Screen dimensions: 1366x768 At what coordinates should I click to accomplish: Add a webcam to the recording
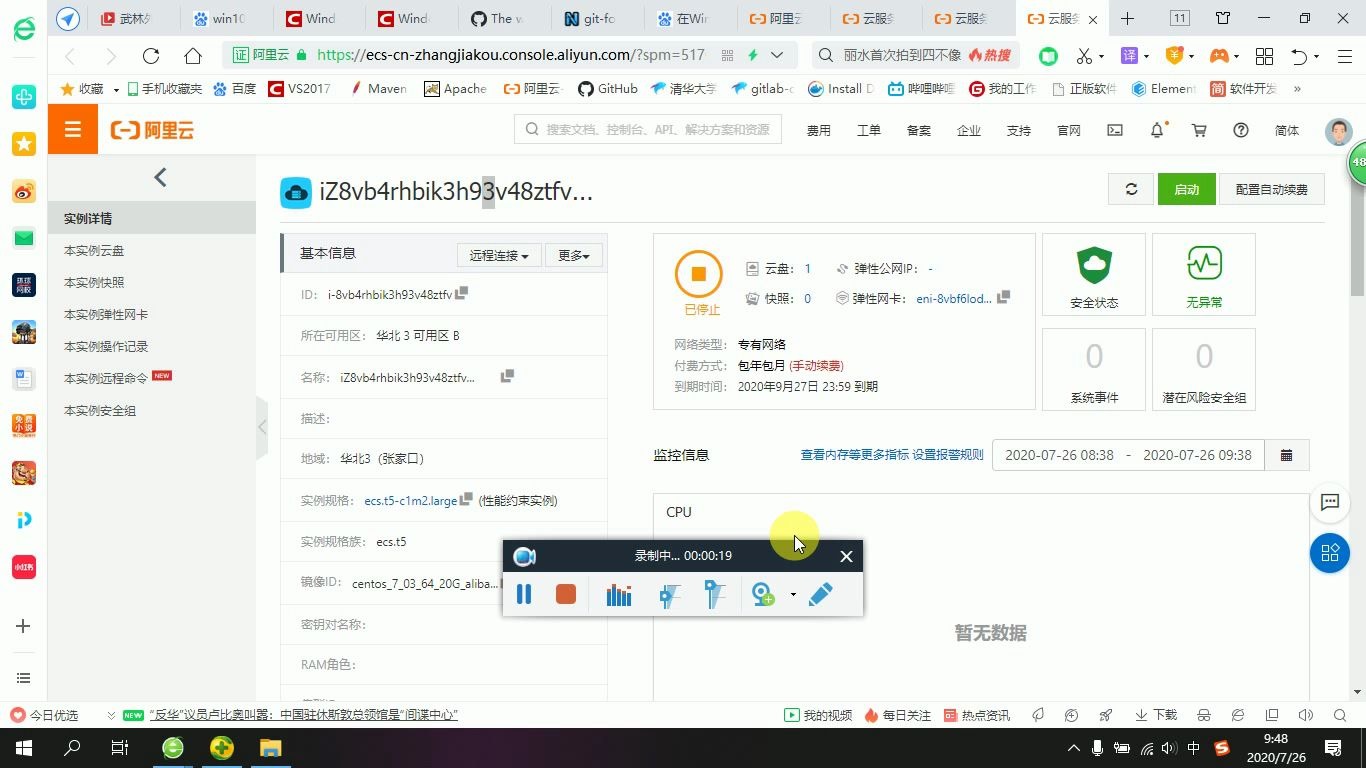[762, 594]
